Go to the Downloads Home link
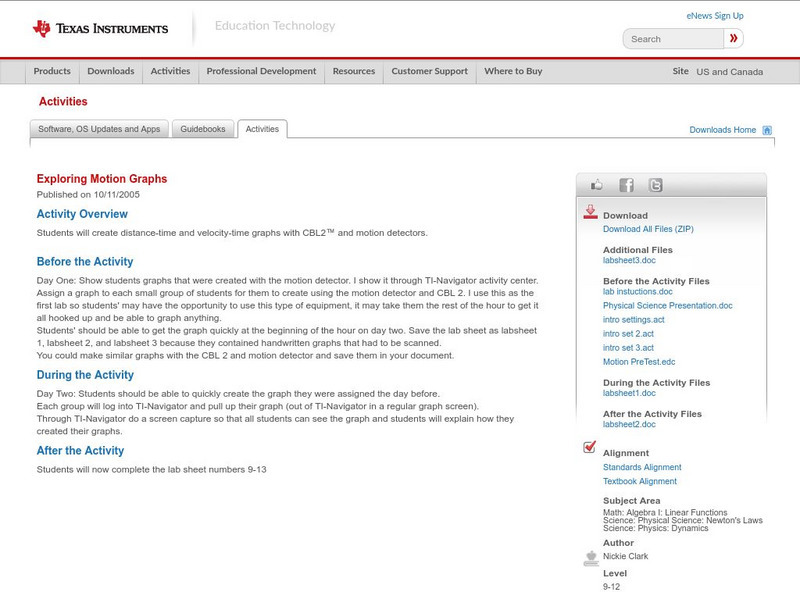This screenshot has height=592, width=800. pos(722,130)
